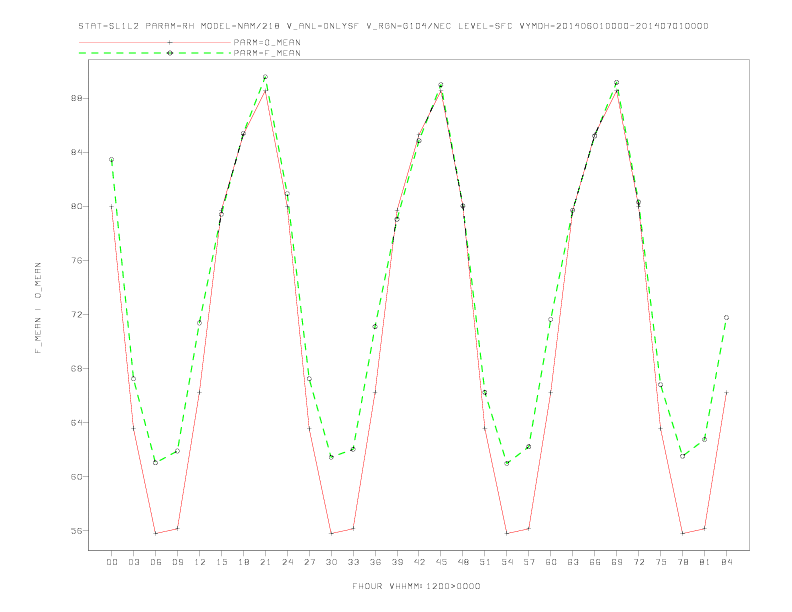Screen dimensions: 792x612
Task: Click LEVEL=SFC in the header
Action: (485, 26)
